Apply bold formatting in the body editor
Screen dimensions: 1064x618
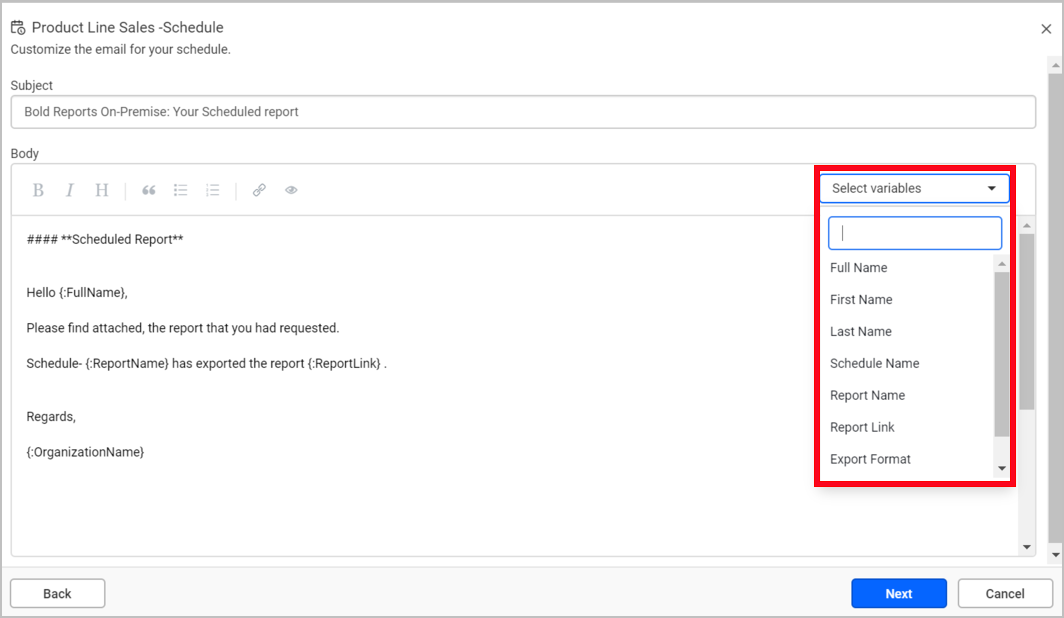(38, 190)
